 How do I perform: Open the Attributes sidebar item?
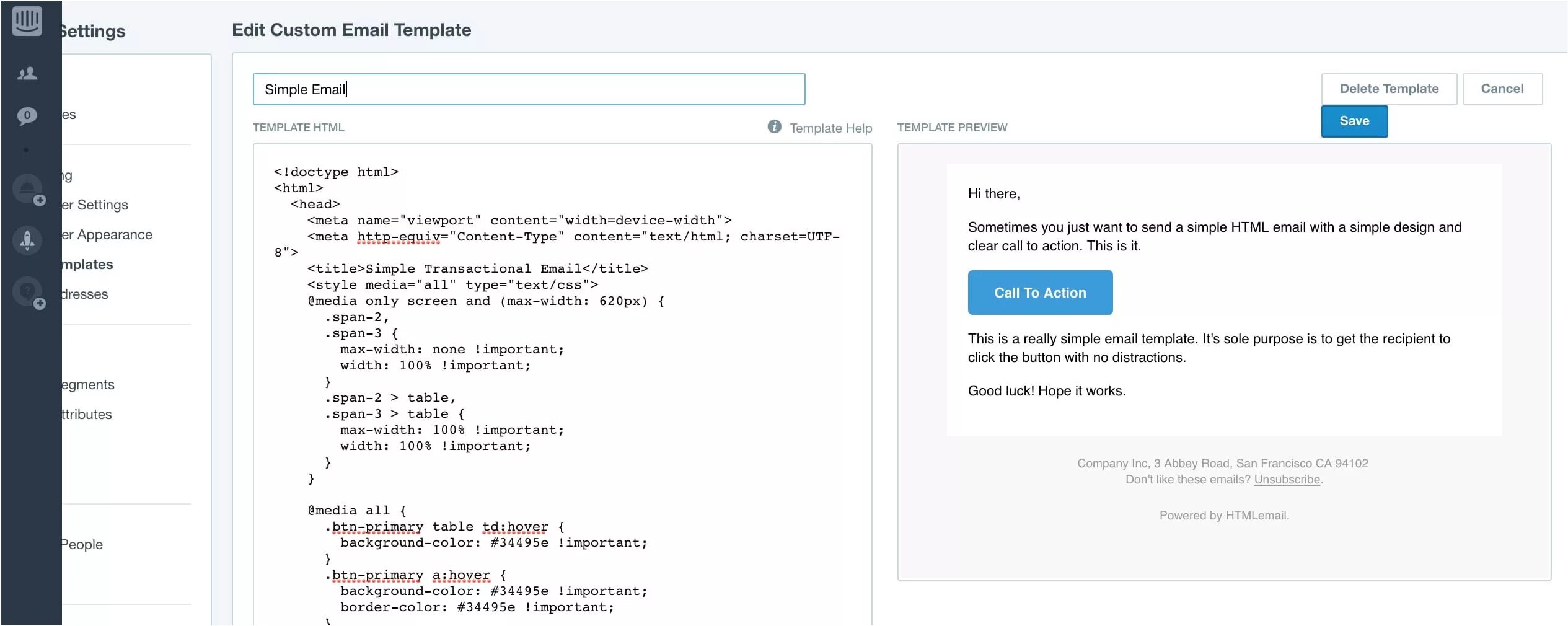point(87,415)
